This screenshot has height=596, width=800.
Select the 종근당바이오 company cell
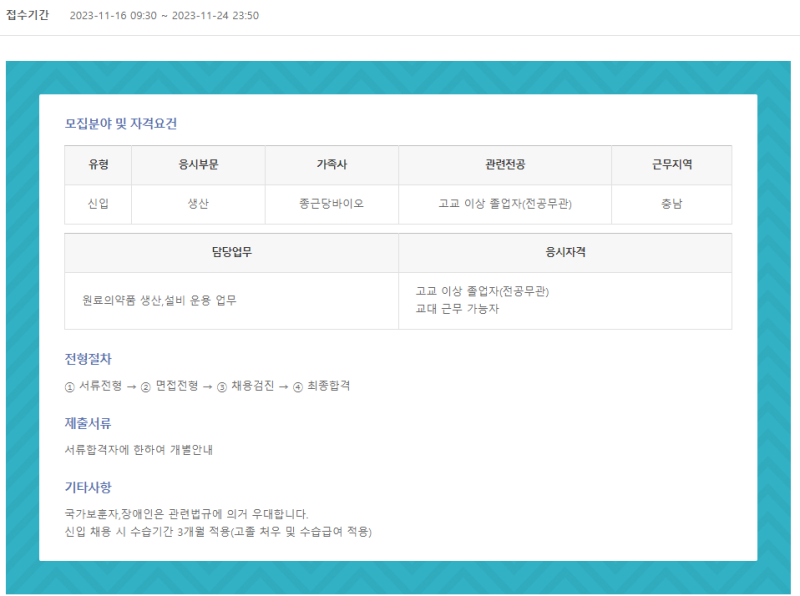[331, 204]
